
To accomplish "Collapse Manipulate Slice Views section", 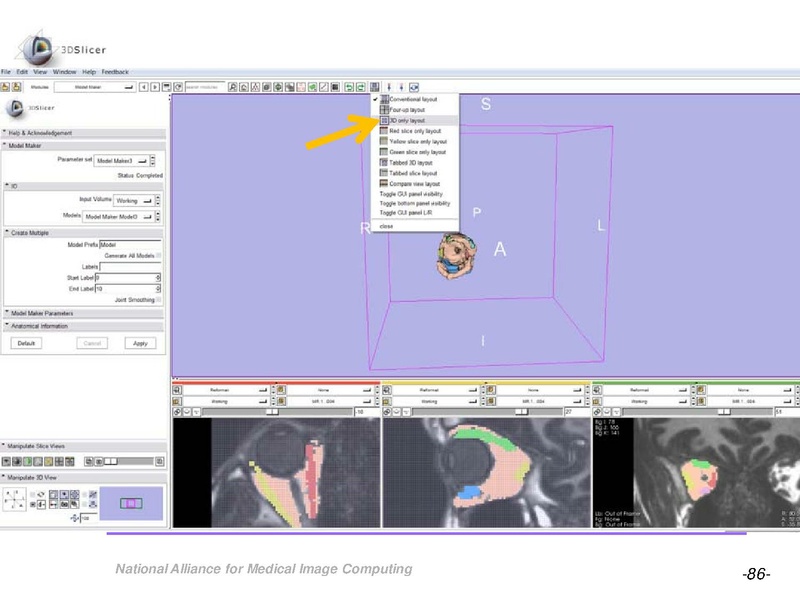I will pos(83,446).
